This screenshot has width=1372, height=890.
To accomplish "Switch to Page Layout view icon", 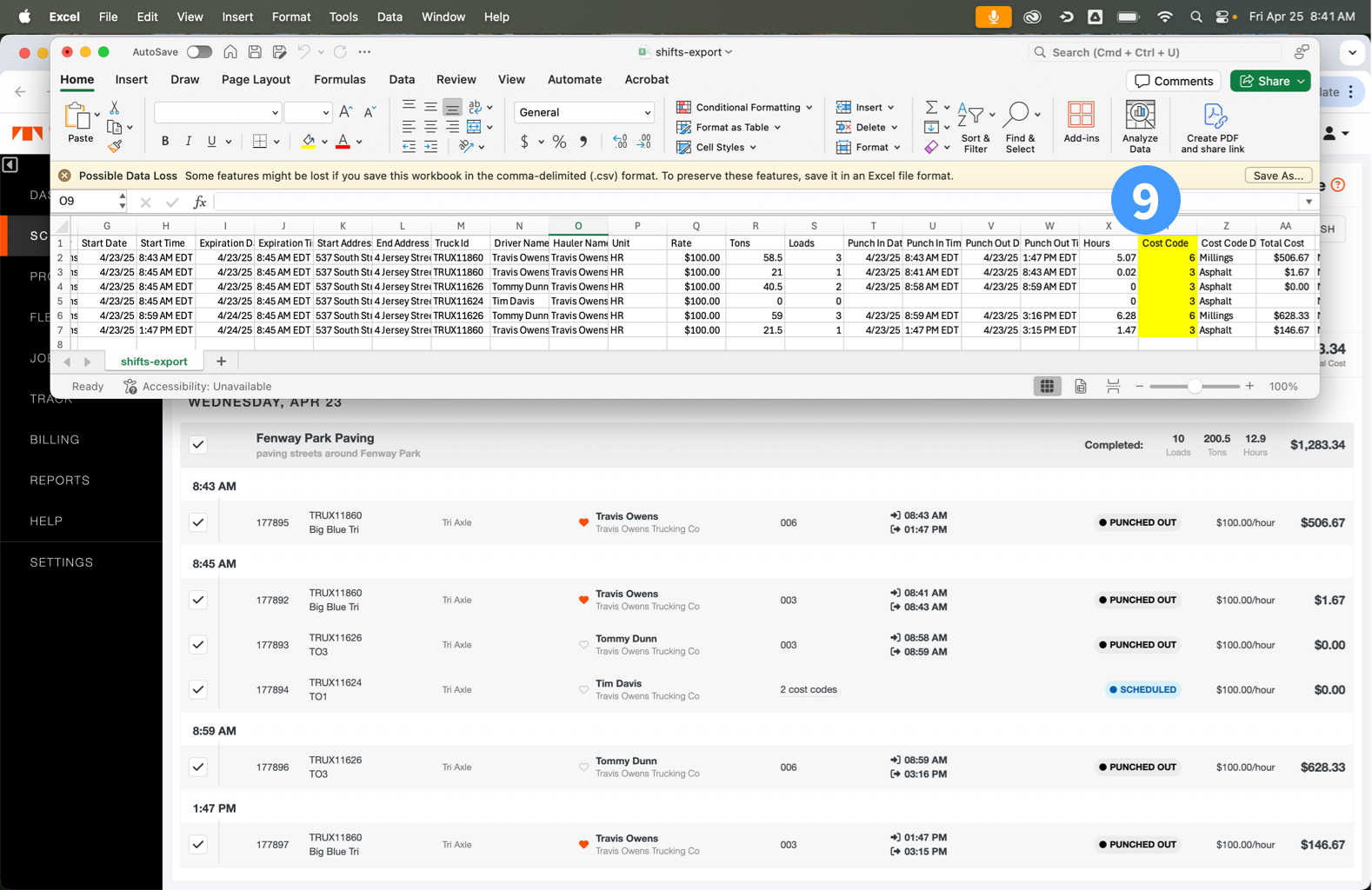I will pyautogui.click(x=1080, y=387).
